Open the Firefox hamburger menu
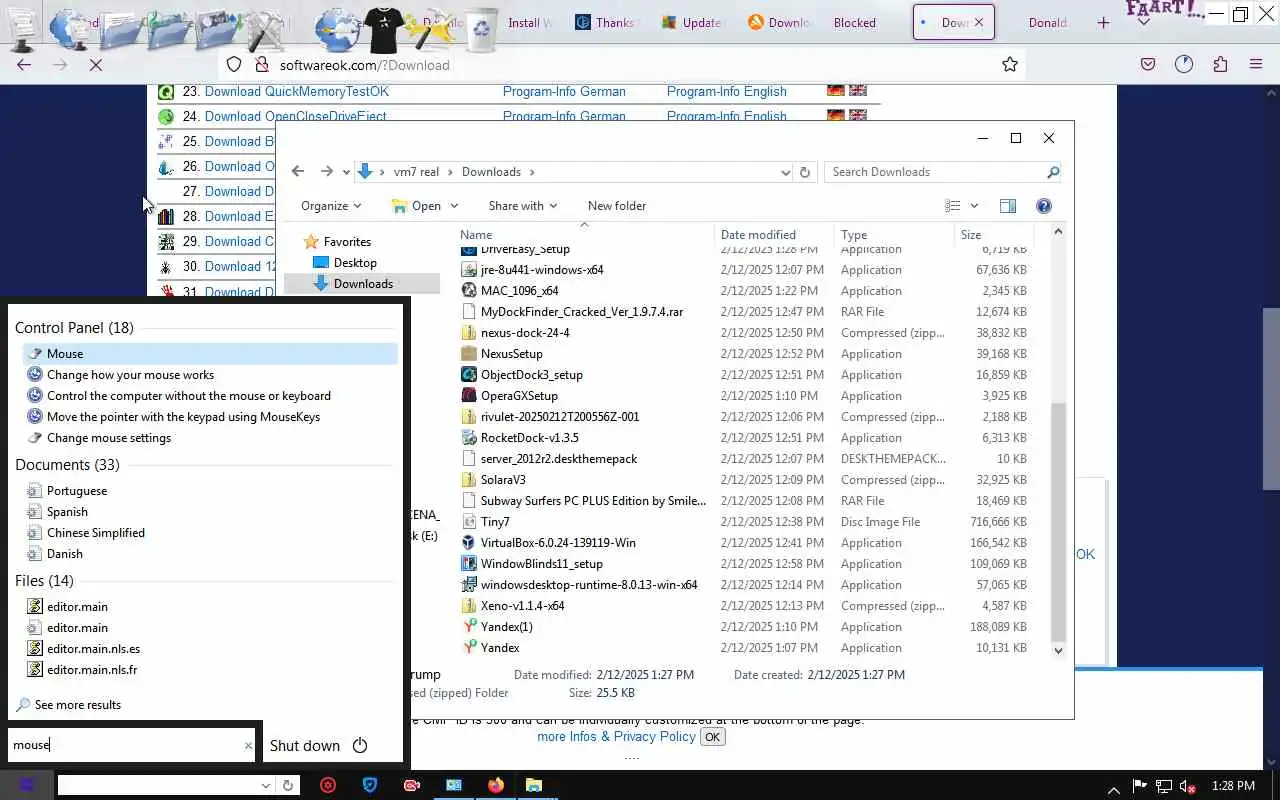The height and width of the screenshot is (800, 1280). [x=1256, y=65]
